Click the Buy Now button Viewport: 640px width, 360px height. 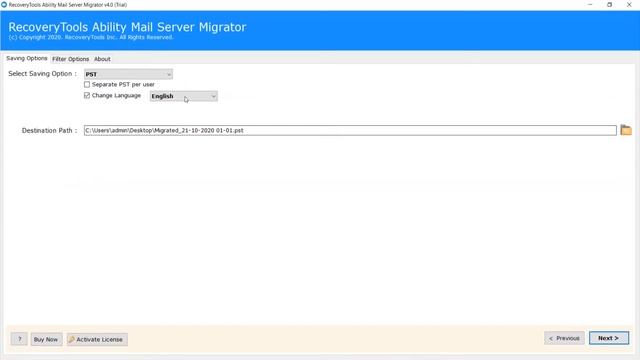pos(46,339)
